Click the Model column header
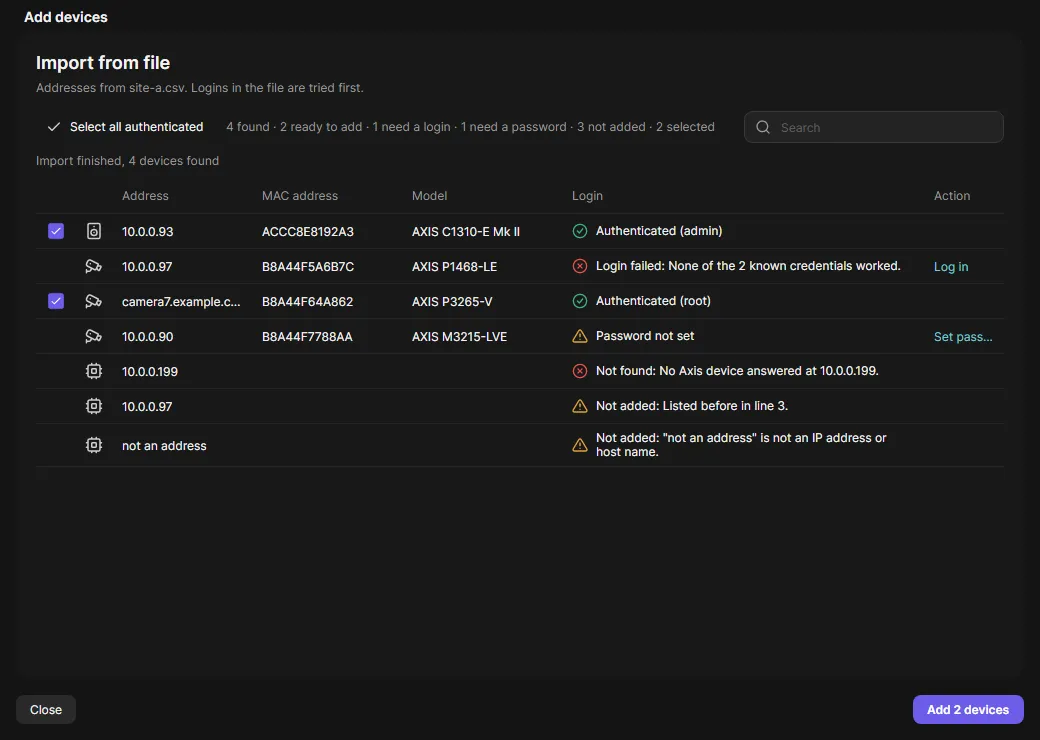Image resolution: width=1040 pixels, height=740 pixels. tap(429, 196)
